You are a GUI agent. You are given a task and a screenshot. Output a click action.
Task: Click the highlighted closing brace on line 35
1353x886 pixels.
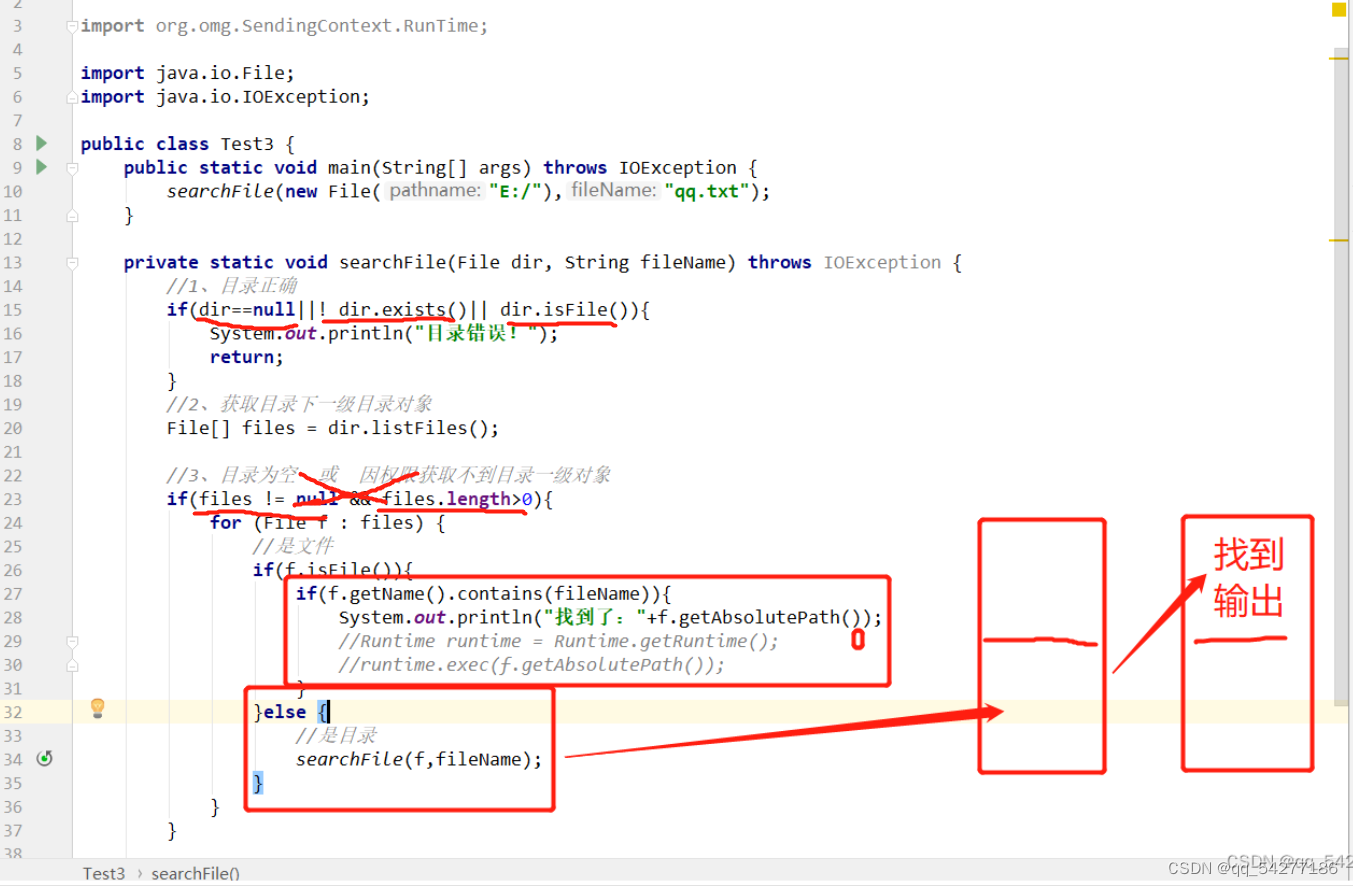pyautogui.click(x=258, y=783)
